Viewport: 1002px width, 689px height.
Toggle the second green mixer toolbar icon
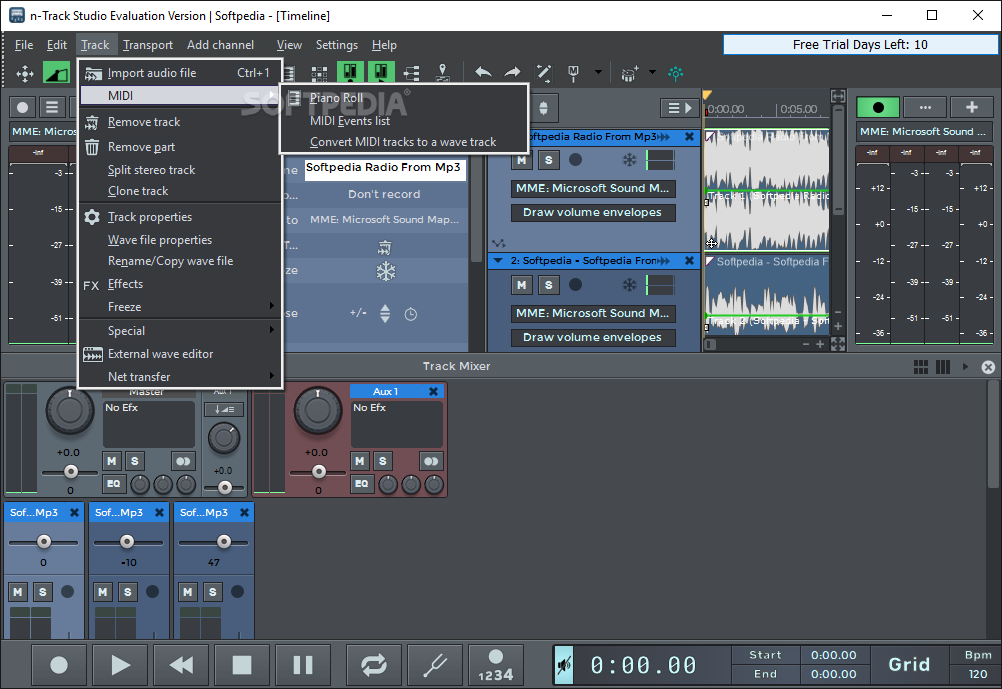381,73
